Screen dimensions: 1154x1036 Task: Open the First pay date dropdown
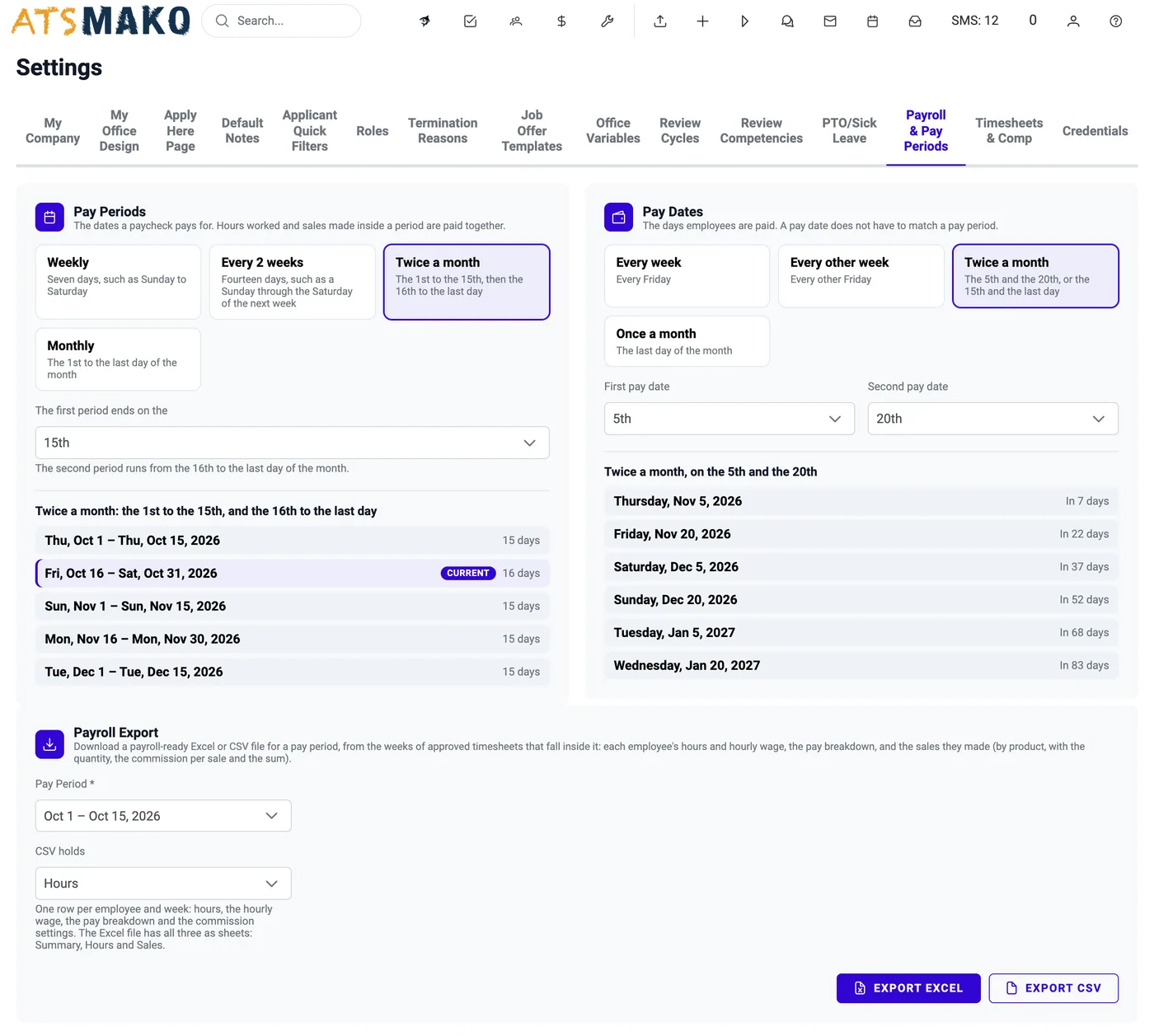tap(729, 419)
